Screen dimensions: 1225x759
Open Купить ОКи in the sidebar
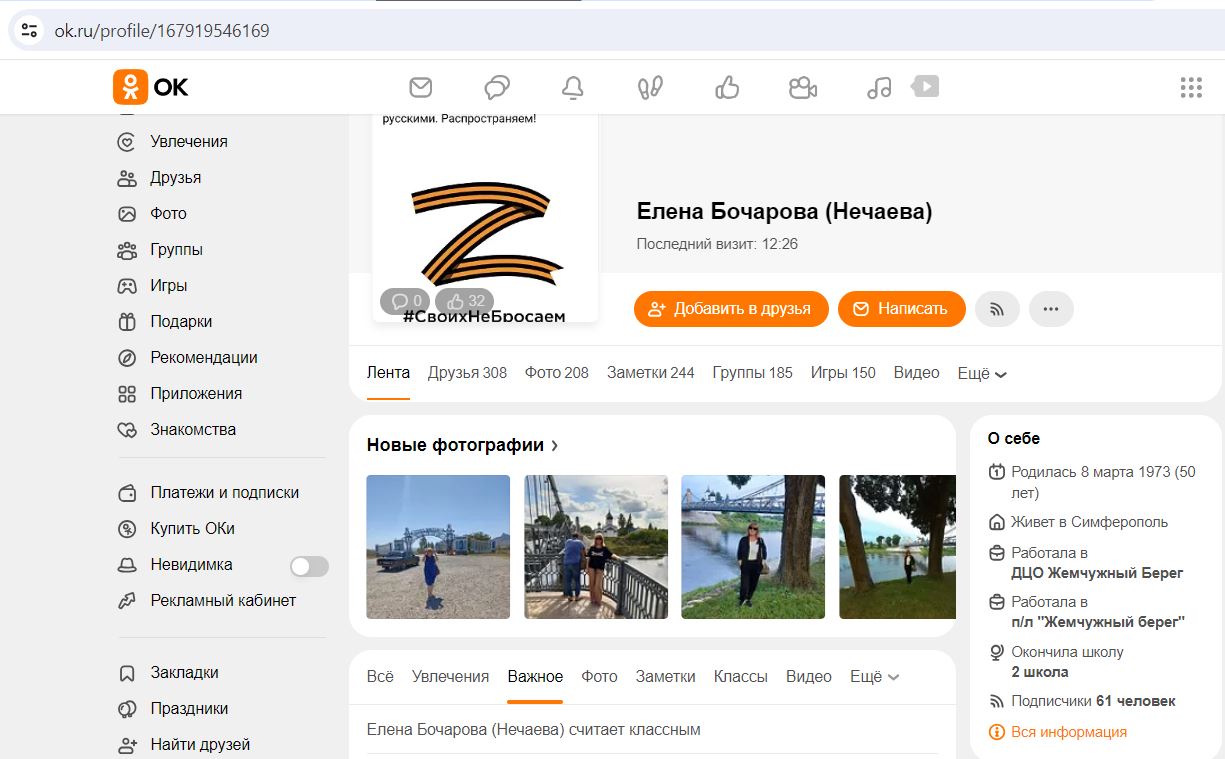[x=192, y=528]
